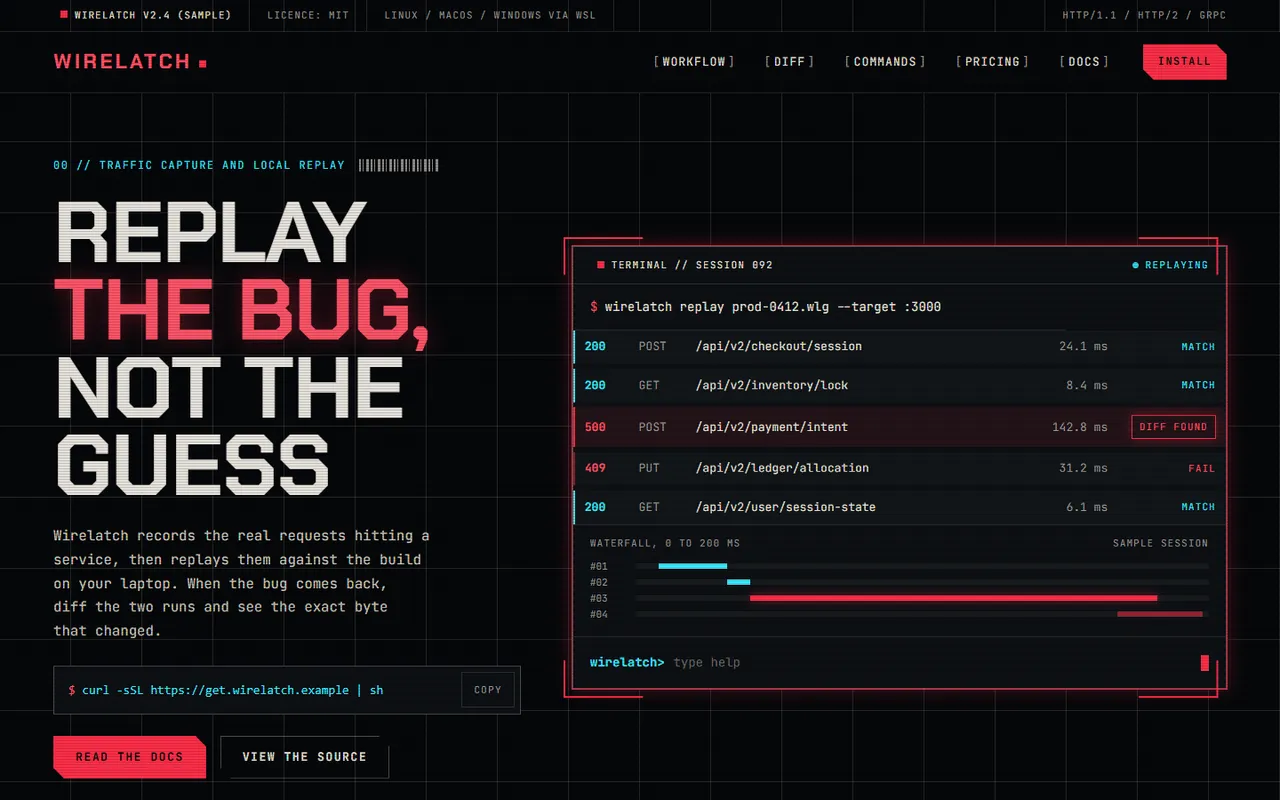
Task: Click the Traffic Capture and Local Replay label
Action: tap(199, 165)
